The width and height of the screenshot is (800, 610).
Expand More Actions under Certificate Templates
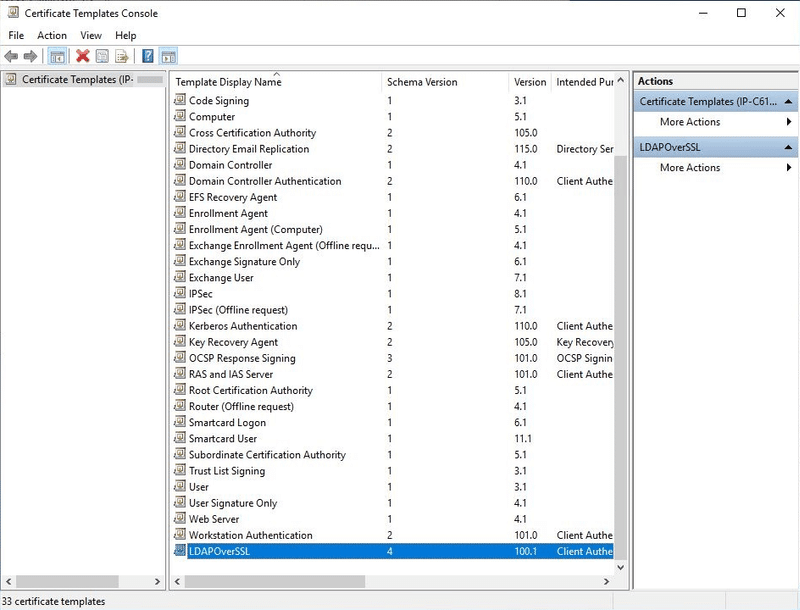[690, 122]
